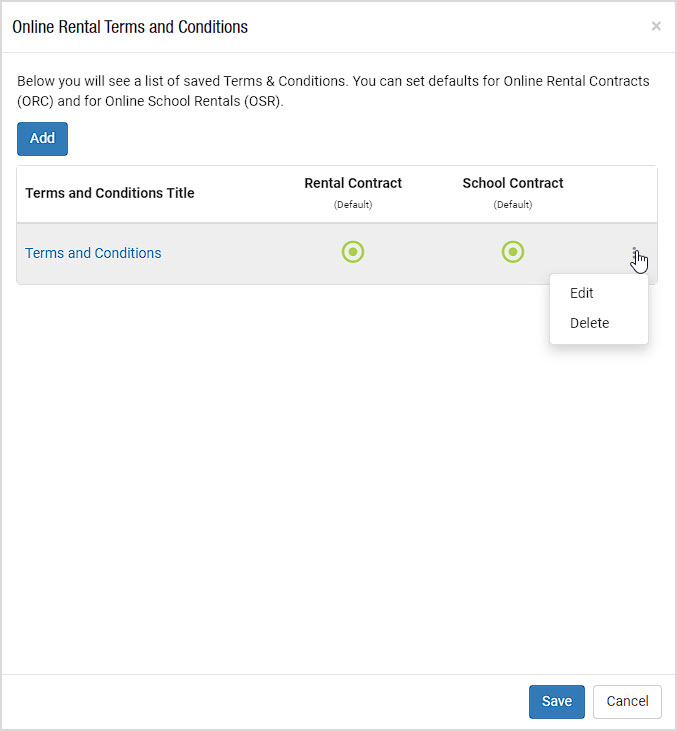Click the description paragraph about ORC and OSR

point(333,91)
